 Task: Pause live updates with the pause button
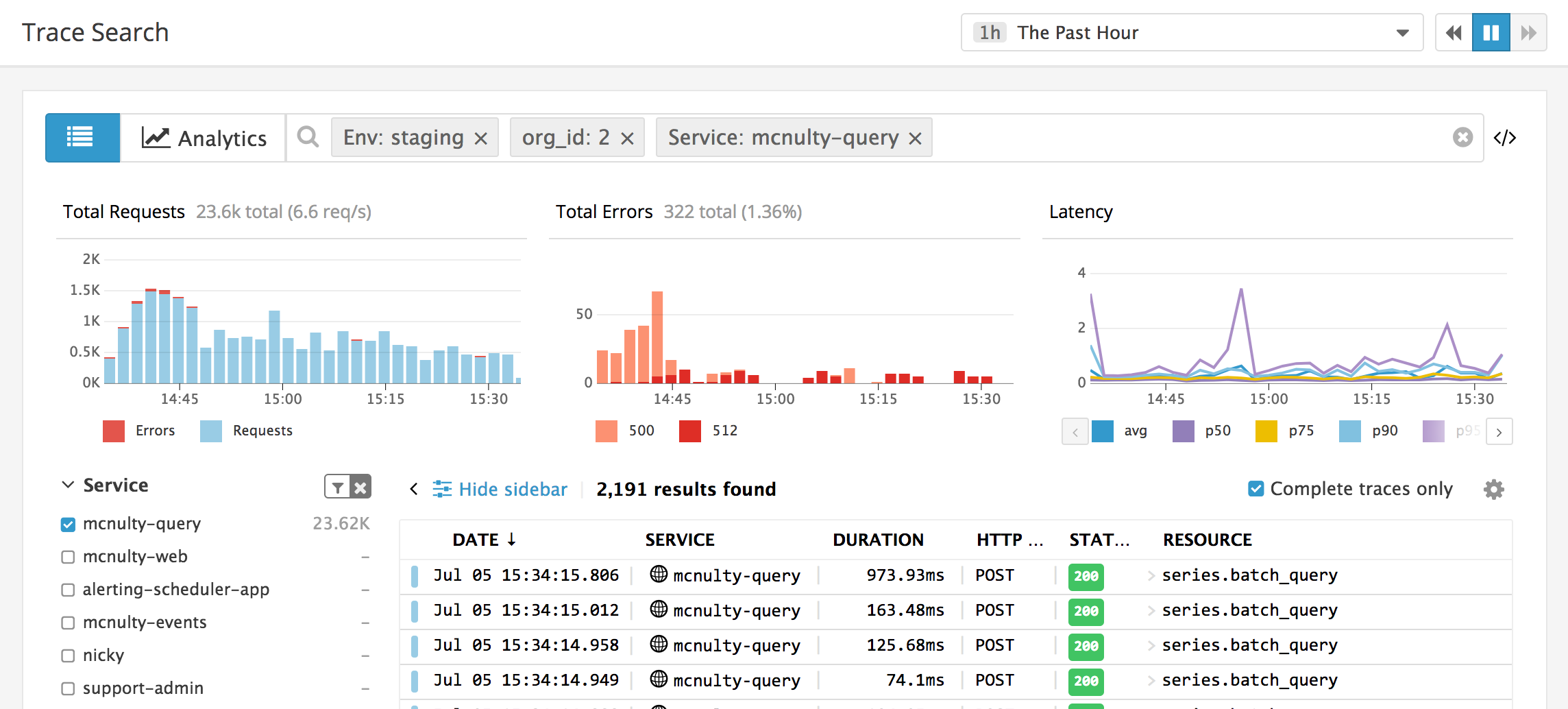1491,32
